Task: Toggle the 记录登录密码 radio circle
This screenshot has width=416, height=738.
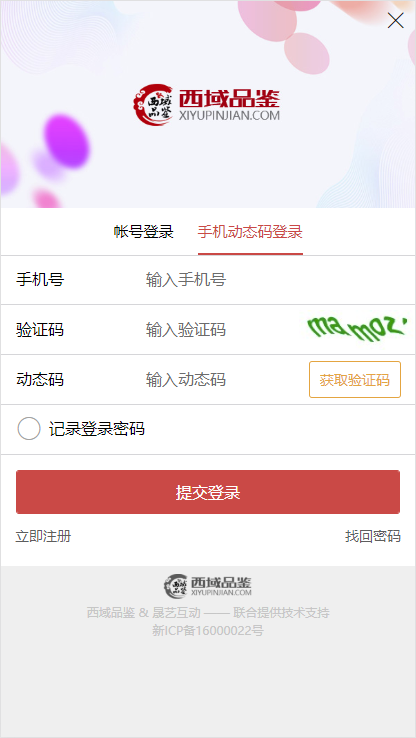Action: 29,429
